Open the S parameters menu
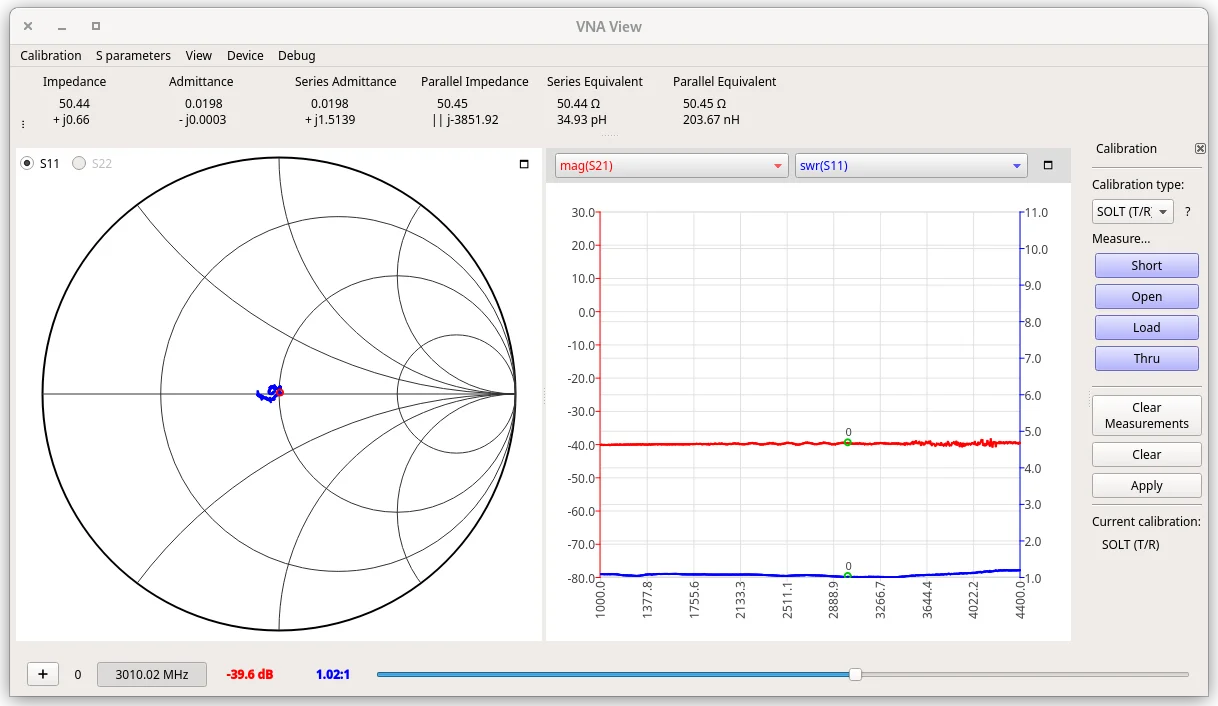The image size is (1218, 706). coord(133,56)
